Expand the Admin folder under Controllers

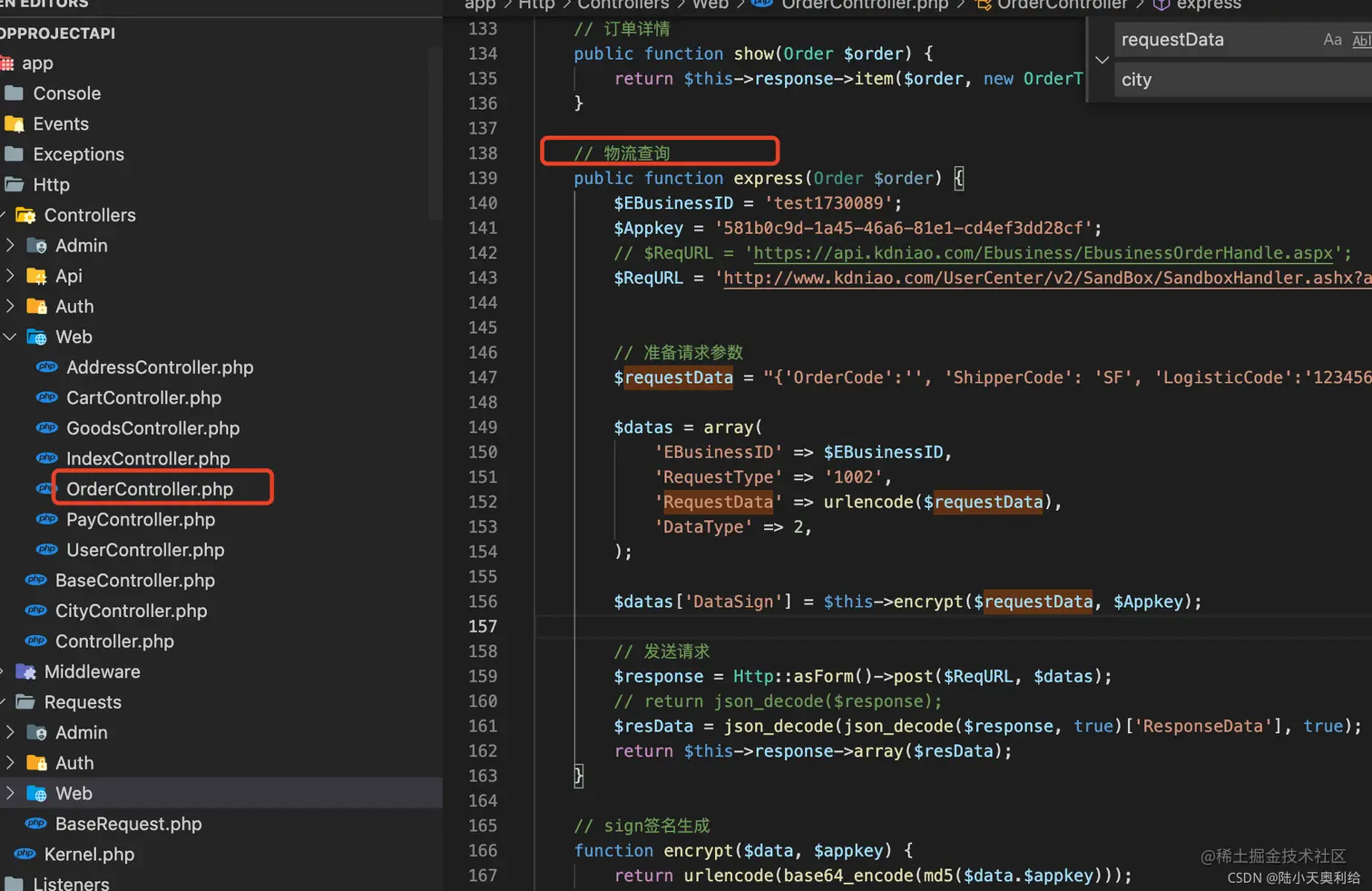pyautogui.click(x=10, y=246)
